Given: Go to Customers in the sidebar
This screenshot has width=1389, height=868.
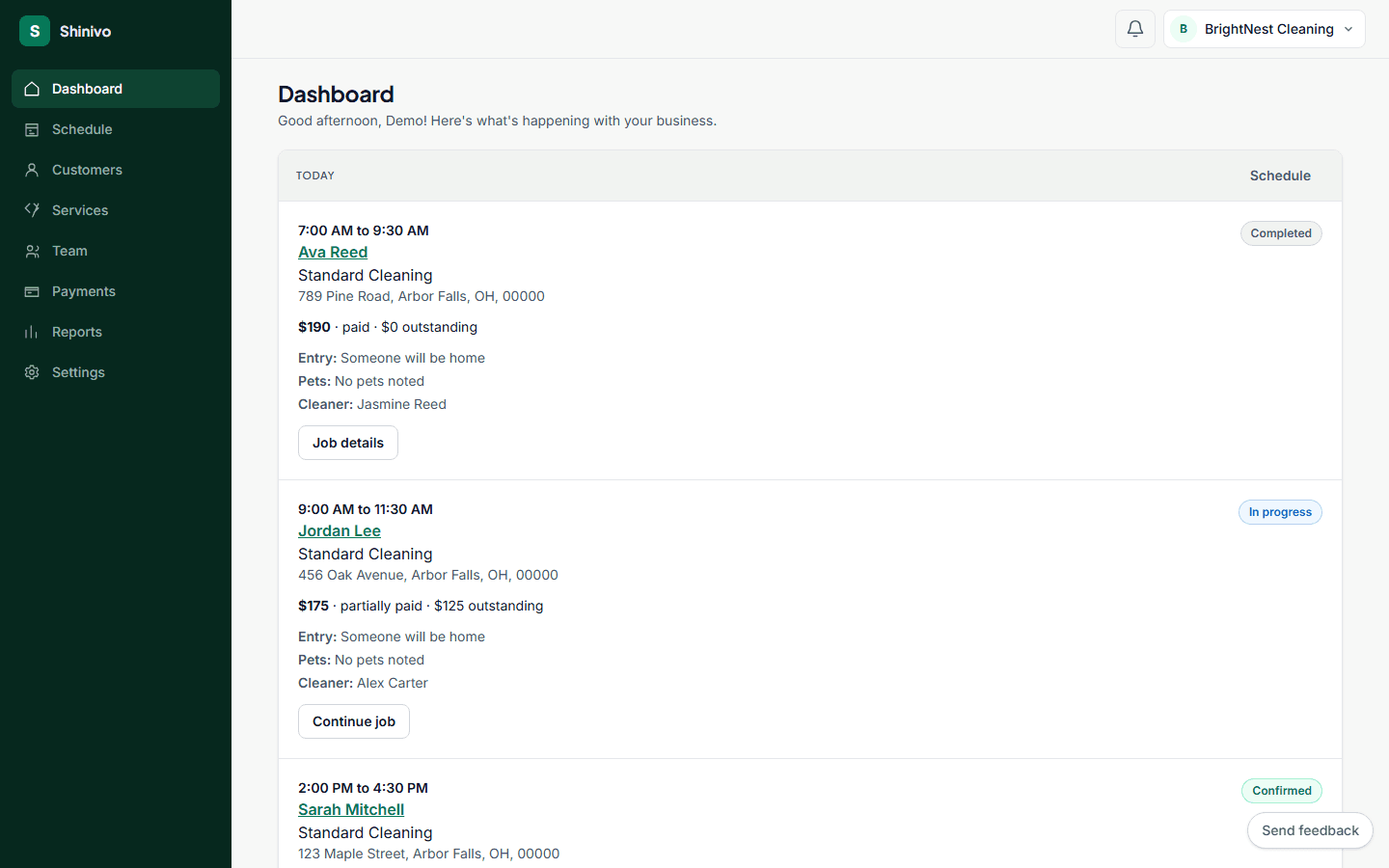Looking at the screenshot, I should [x=116, y=170].
